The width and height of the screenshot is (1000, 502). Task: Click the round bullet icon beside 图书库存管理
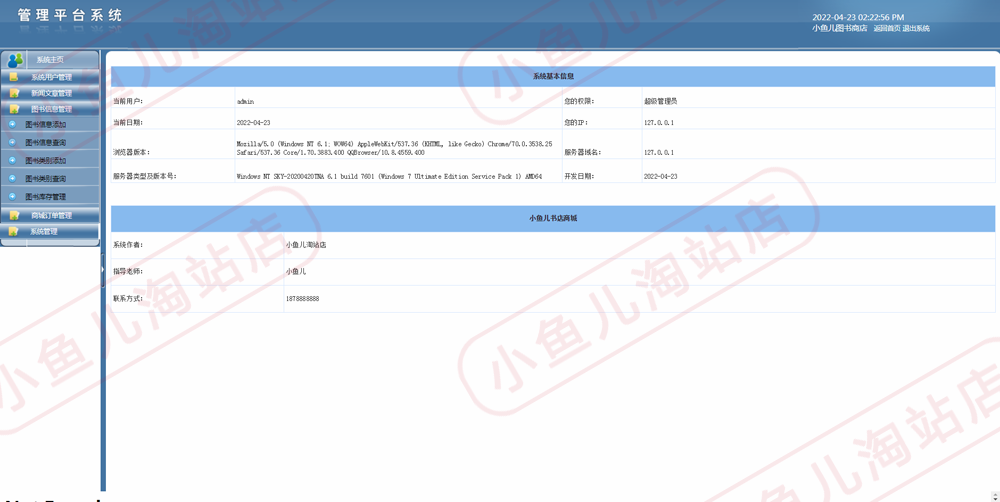point(12,196)
